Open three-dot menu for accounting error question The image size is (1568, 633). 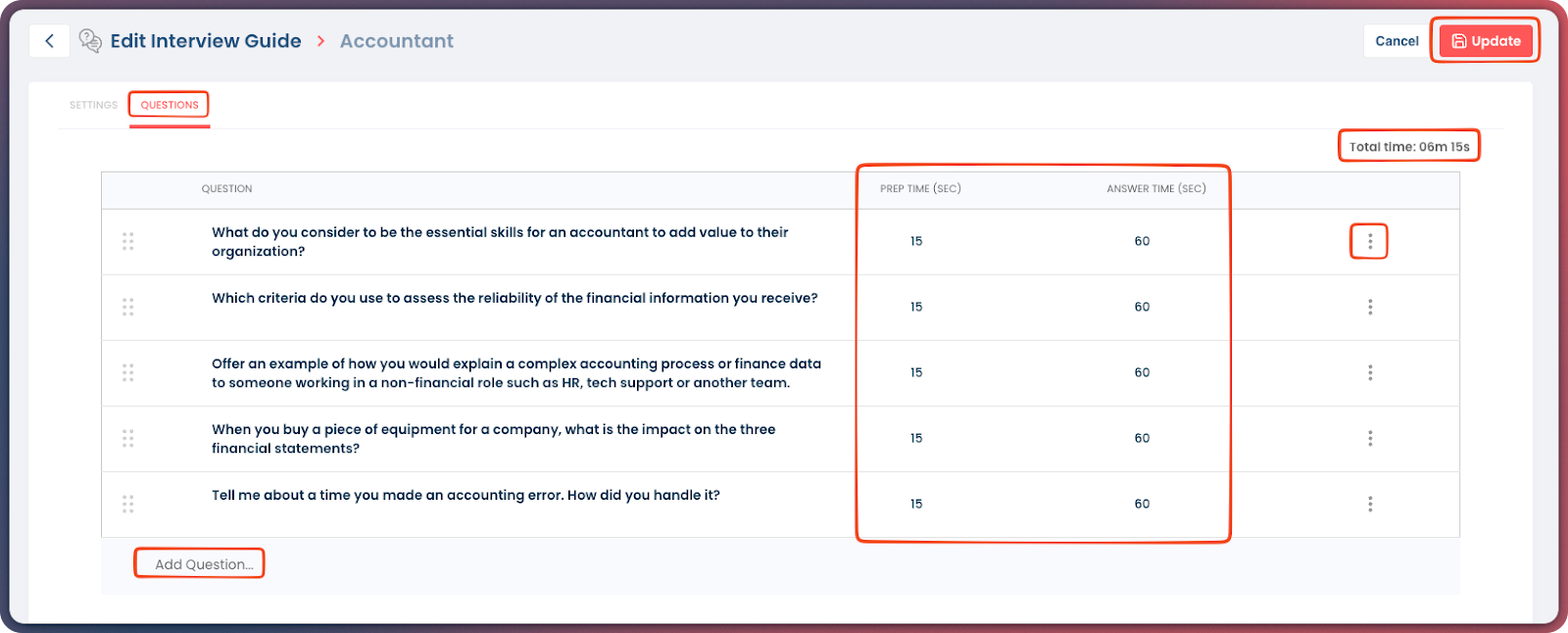pos(1369,504)
